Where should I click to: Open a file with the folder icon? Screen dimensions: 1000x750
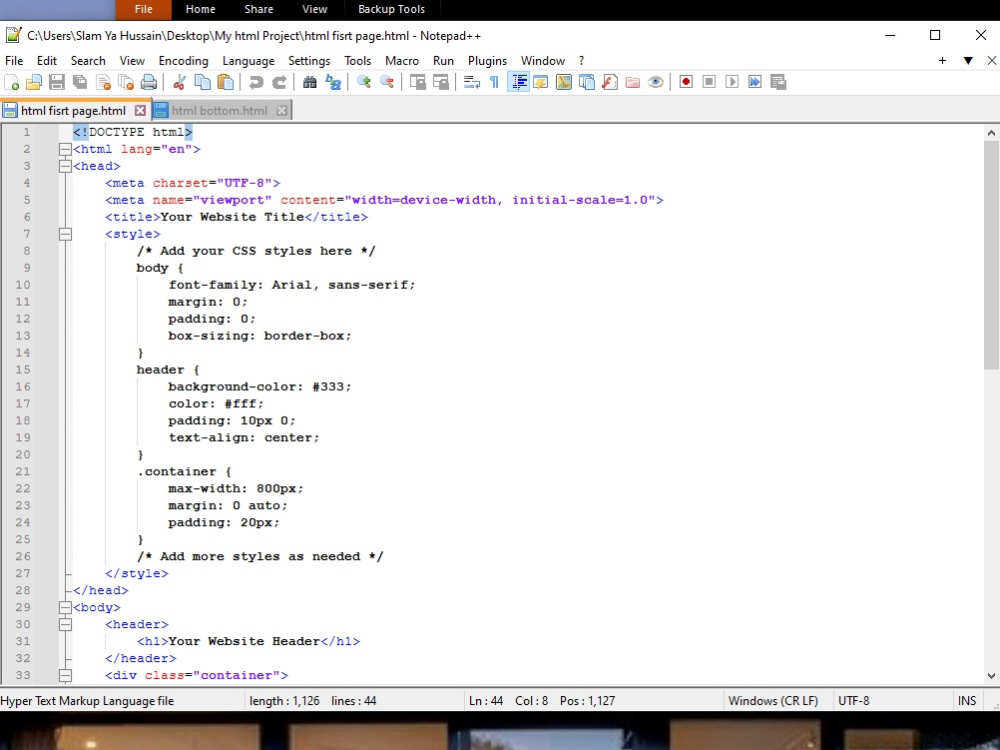click(34, 82)
